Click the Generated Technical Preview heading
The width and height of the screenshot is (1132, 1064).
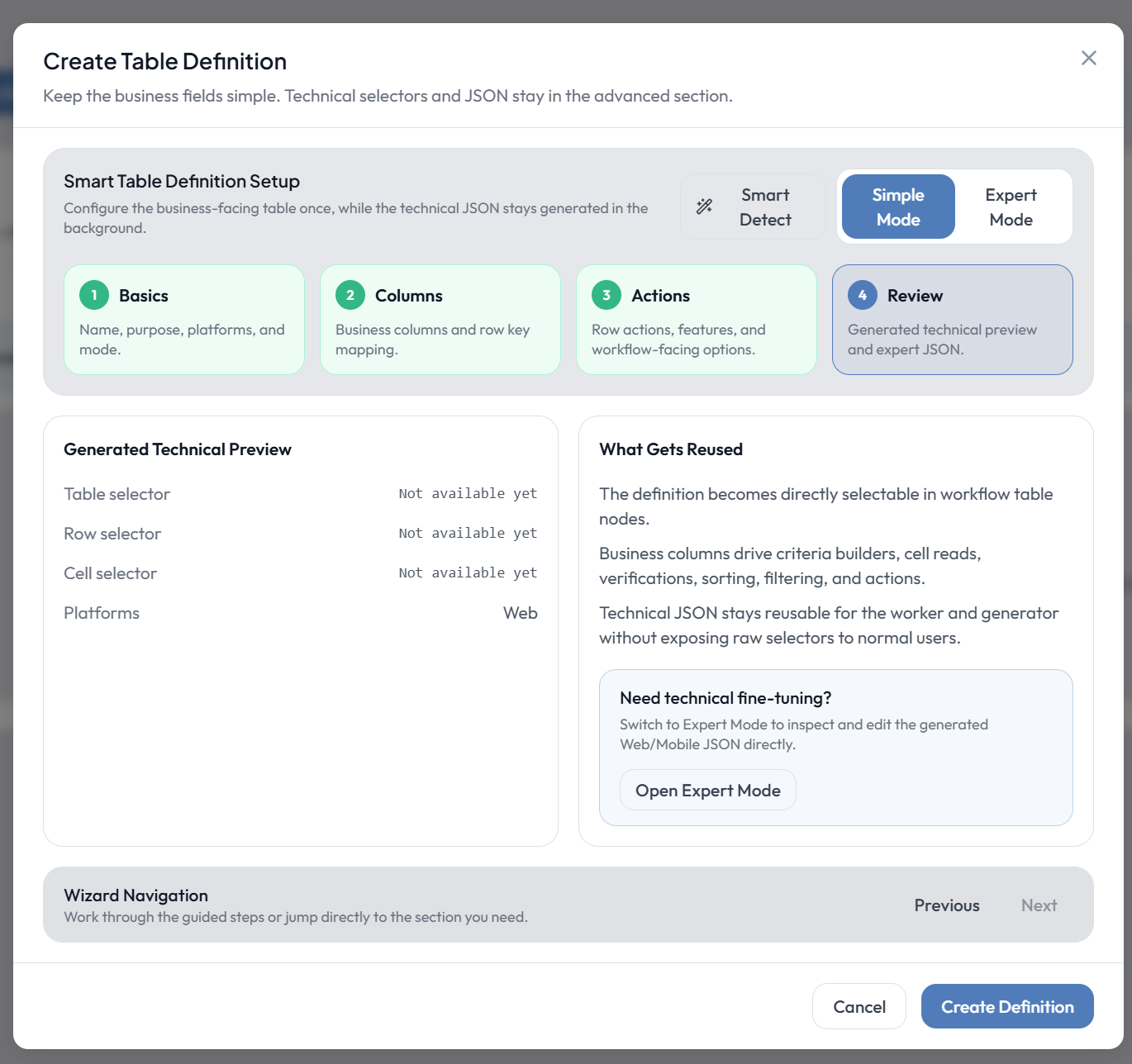(178, 449)
